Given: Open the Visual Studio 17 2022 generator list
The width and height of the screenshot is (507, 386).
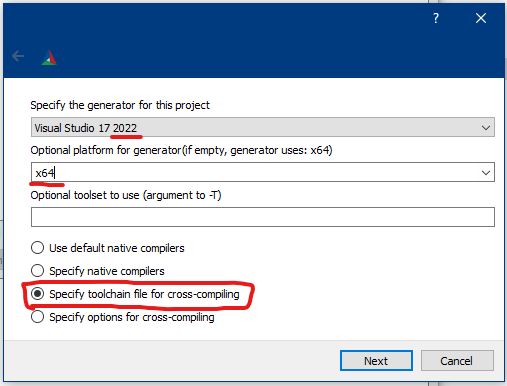Looking at the screenshot, I should tap(263, 127).
